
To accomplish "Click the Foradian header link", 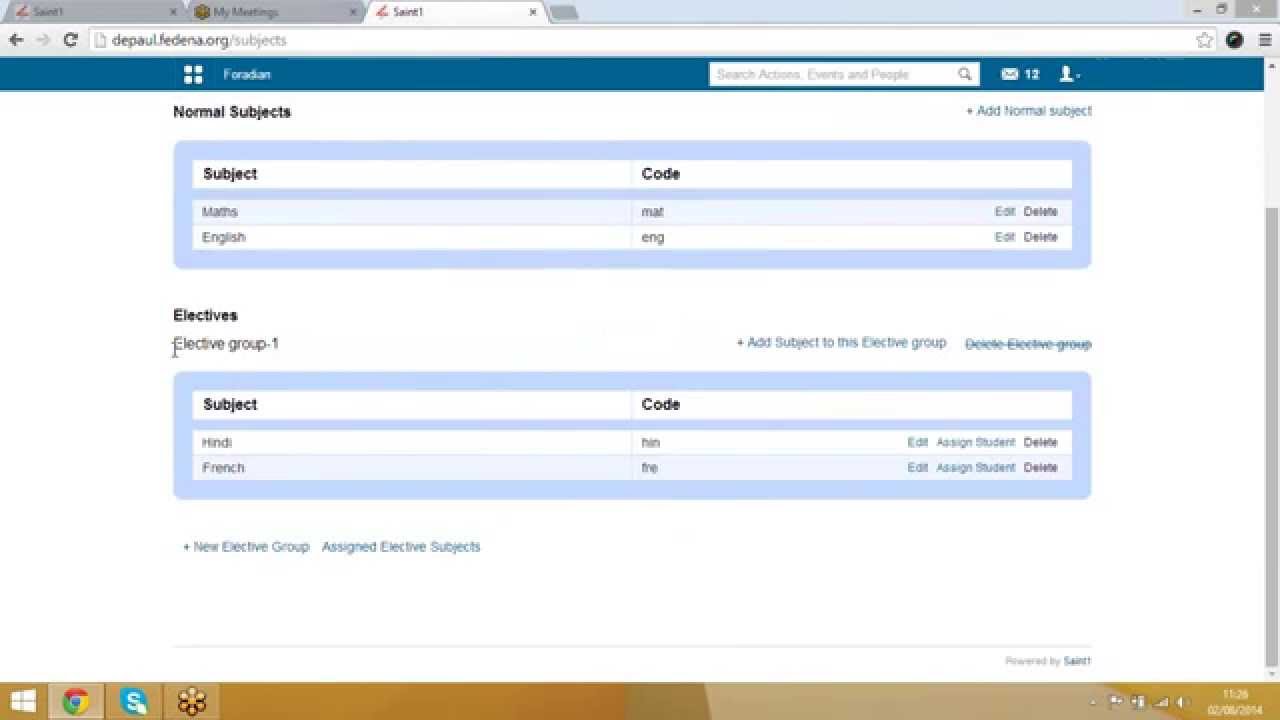I will click(247, 74).
